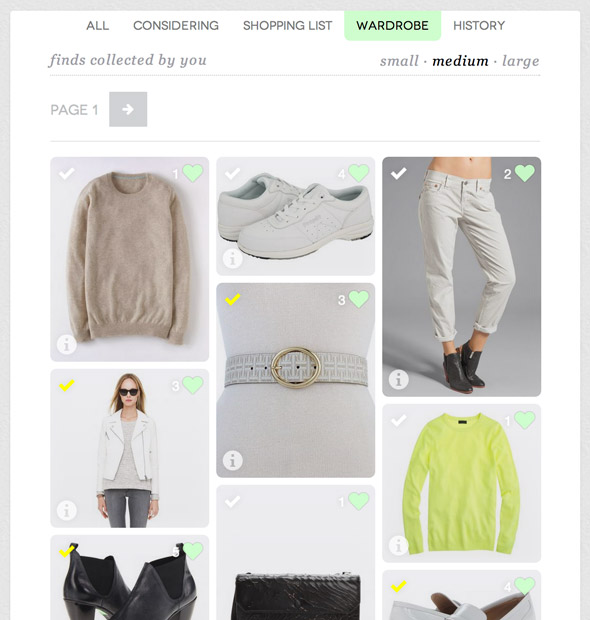Toggle checkmark on beige sweater card

point(66,173)
